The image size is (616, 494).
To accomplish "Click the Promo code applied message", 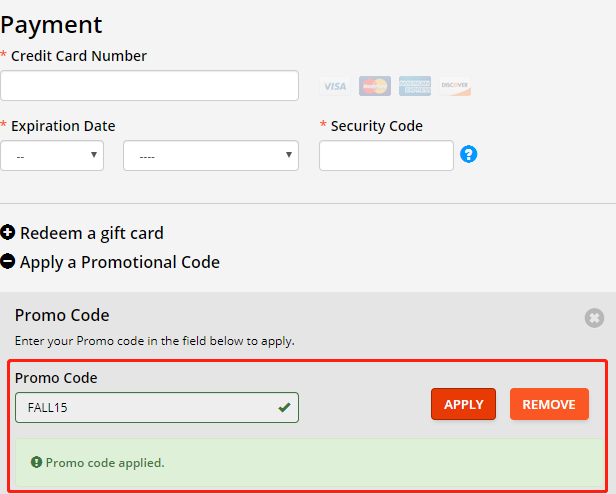I will point(105,463).
